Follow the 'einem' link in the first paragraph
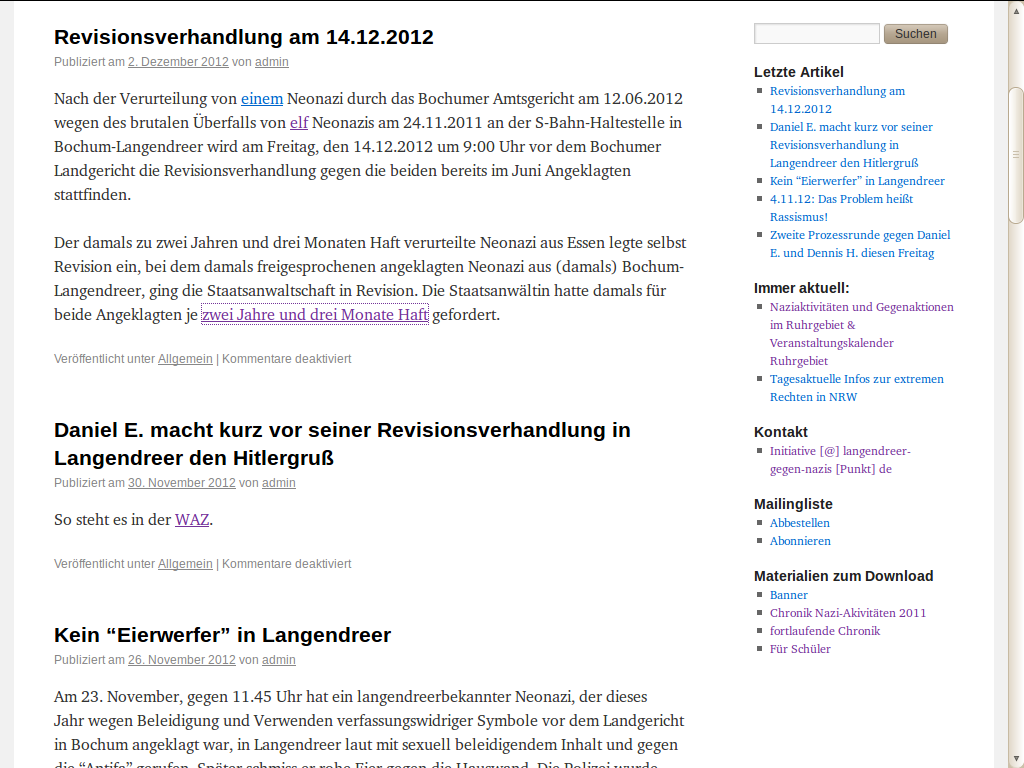 (x=262, y=98)
